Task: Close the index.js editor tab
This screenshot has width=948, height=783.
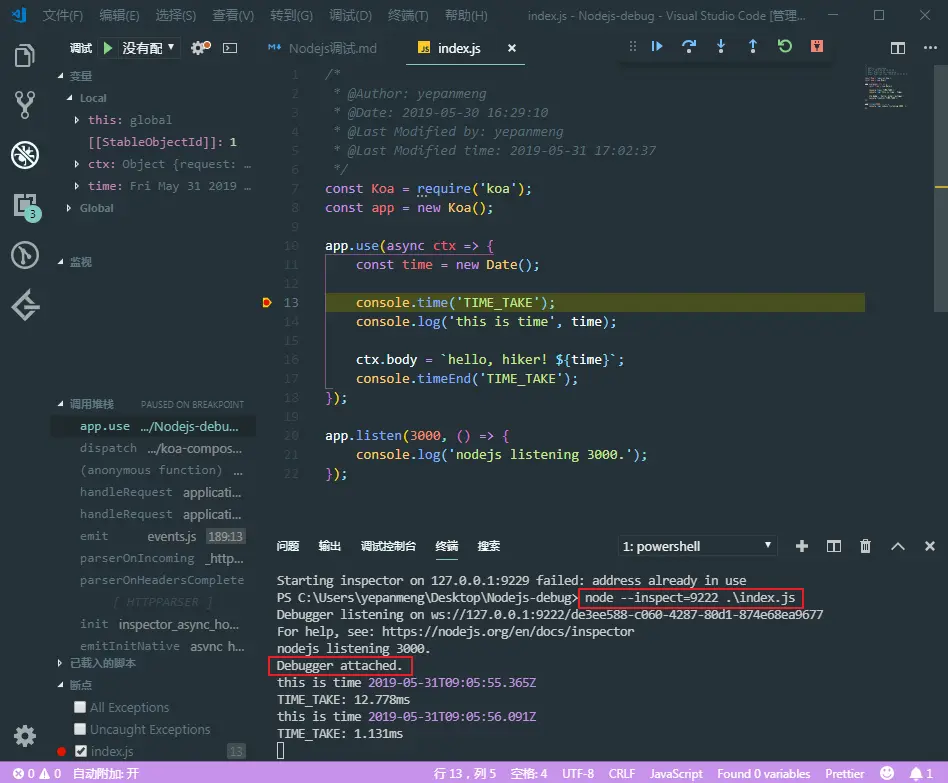Action: click(x=511, y=48)
